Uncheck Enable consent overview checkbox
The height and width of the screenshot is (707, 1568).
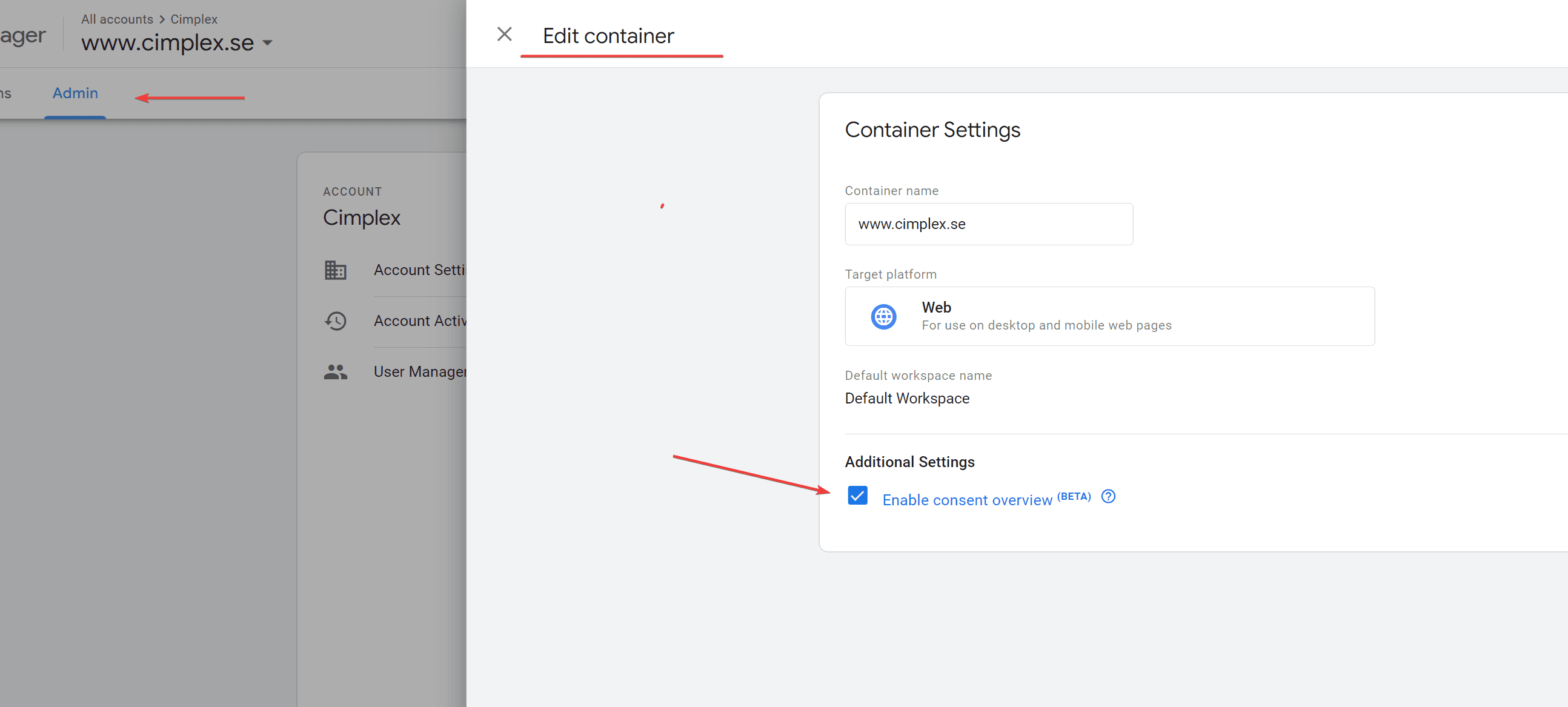pyautogui.click(x=857, y=496)
